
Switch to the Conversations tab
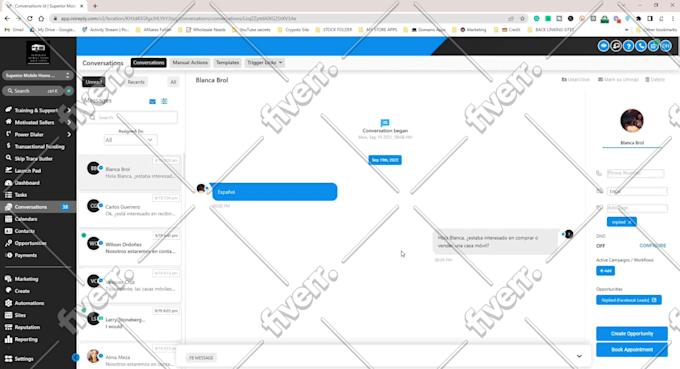click(149, 63)
